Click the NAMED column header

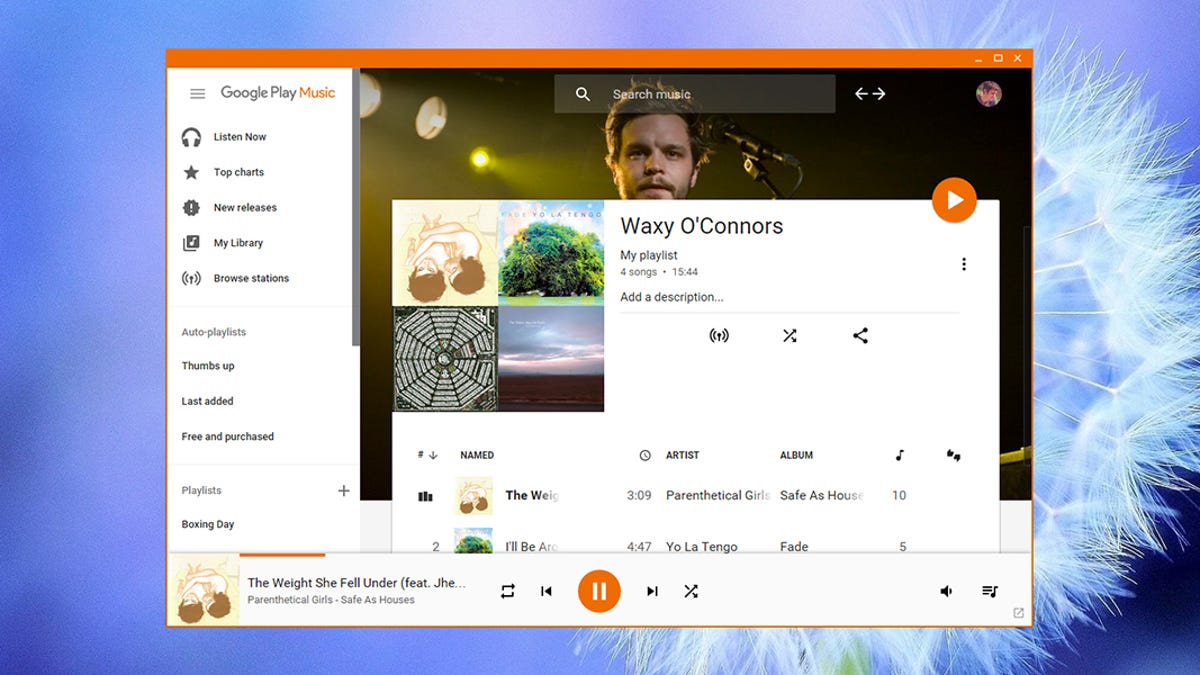click(477, 455)
